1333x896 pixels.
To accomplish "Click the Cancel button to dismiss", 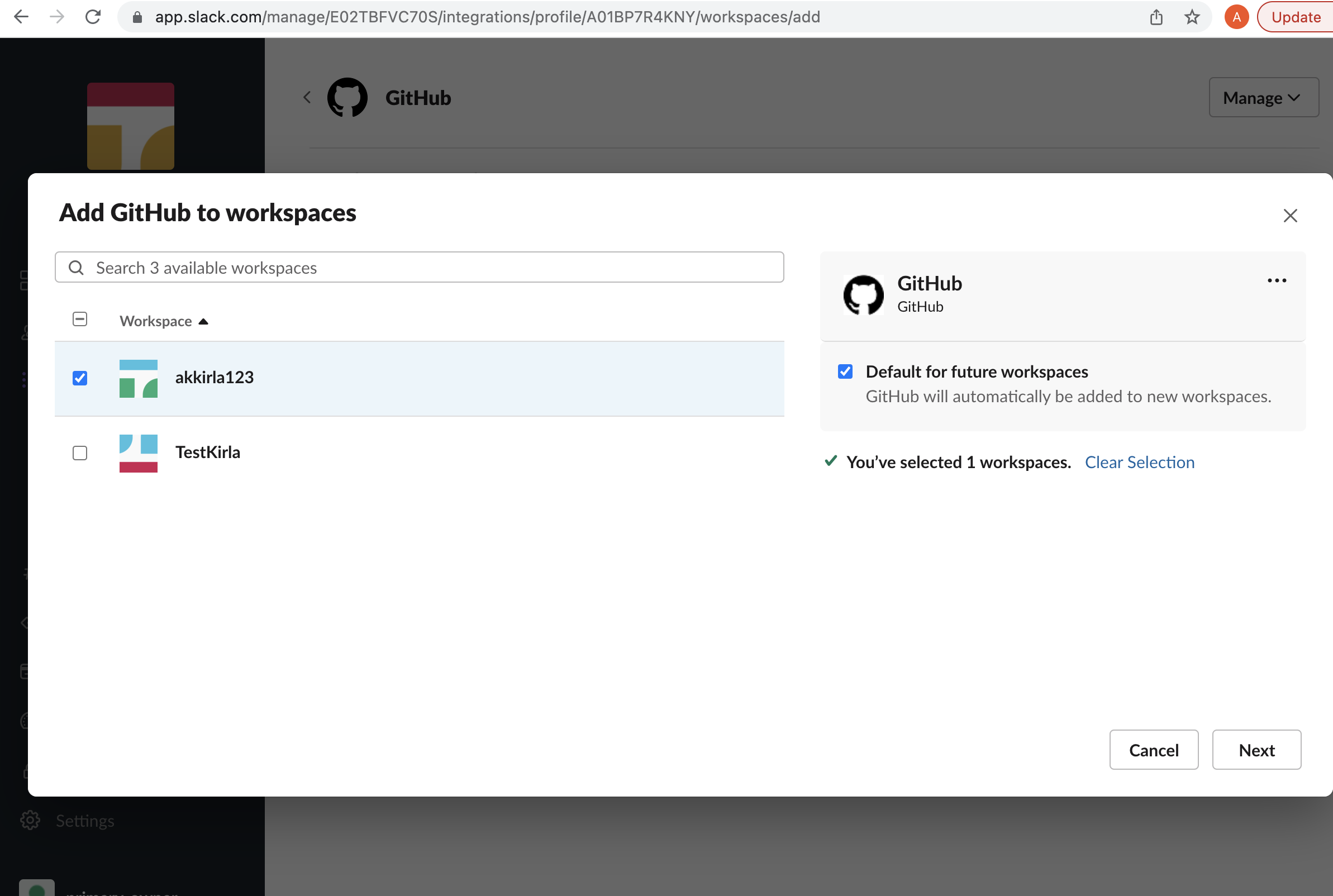I will tap(1154, 749).
